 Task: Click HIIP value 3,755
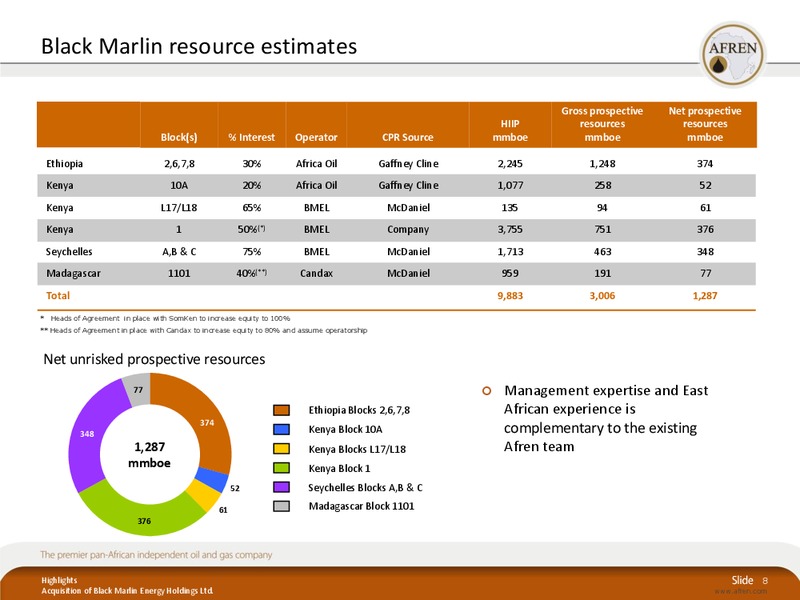click(x=510, y=230)
